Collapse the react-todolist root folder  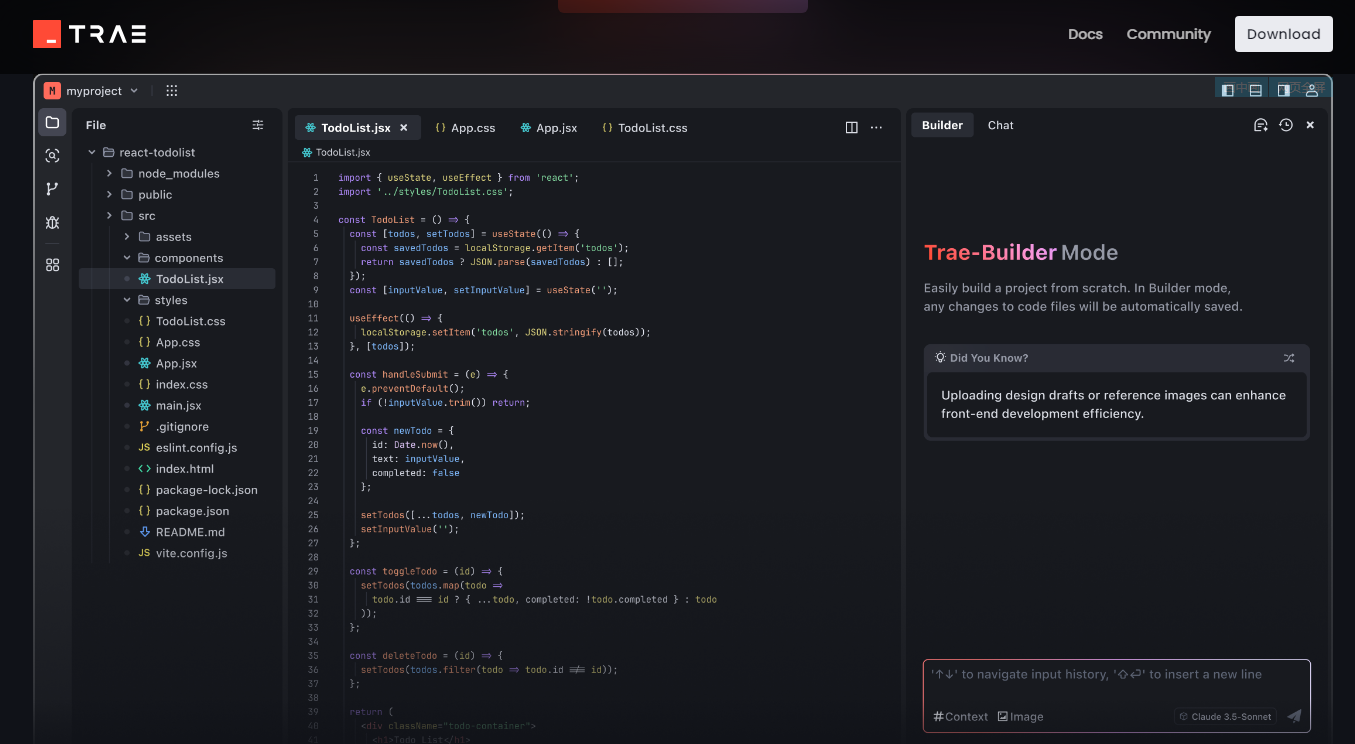coord(93,152)
